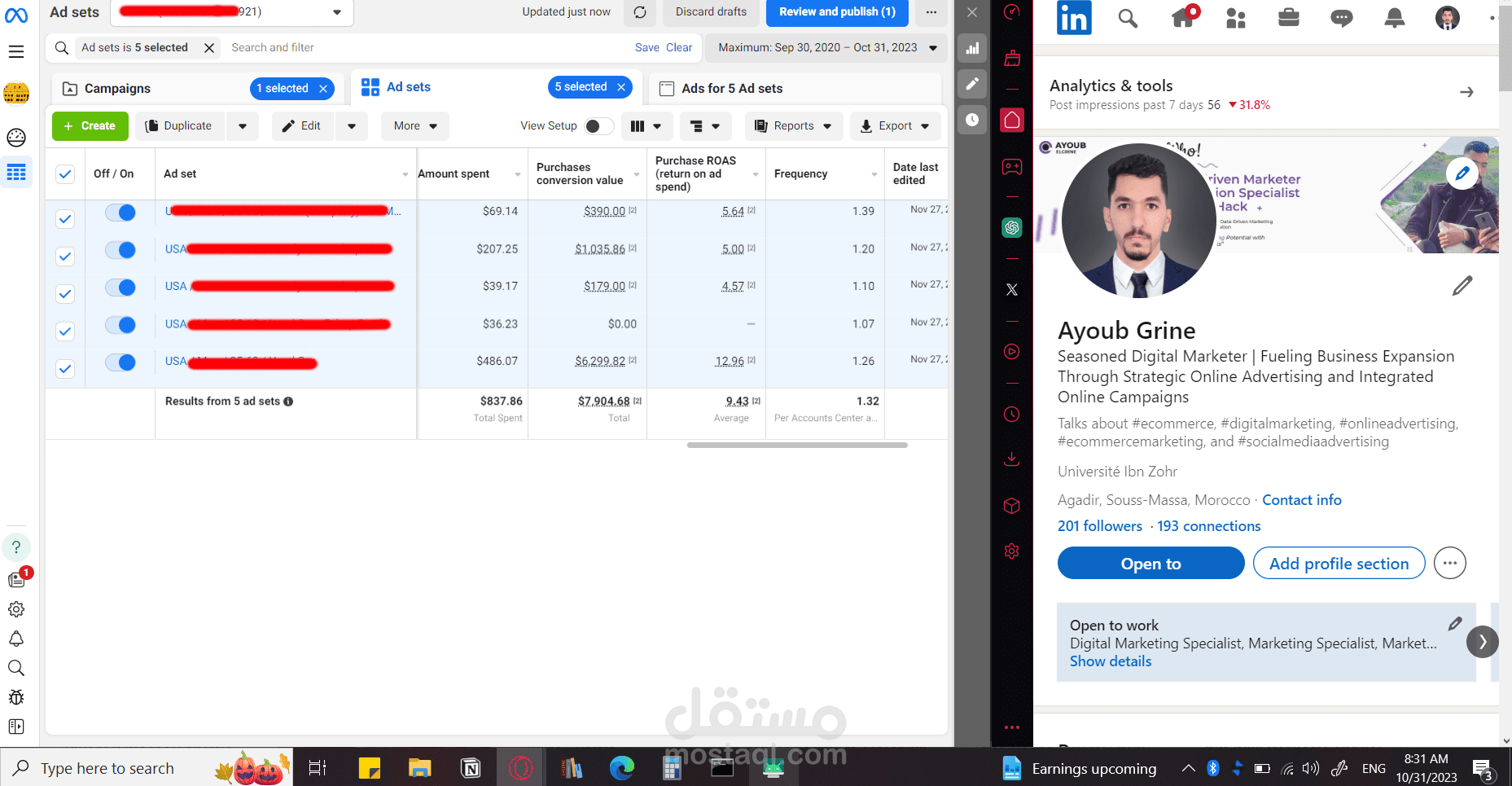
Task: Turn off the $207.25 ad set toggle
Action: (121, 250)
